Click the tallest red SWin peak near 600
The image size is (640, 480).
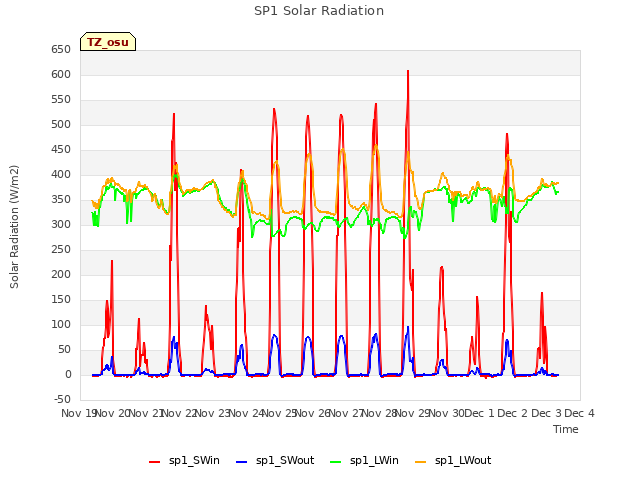[408, 73]
